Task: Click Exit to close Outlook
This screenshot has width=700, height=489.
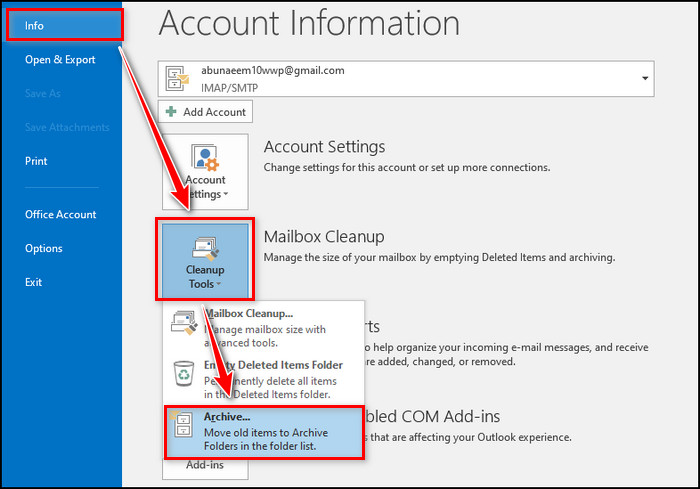Action: (34, 282)
